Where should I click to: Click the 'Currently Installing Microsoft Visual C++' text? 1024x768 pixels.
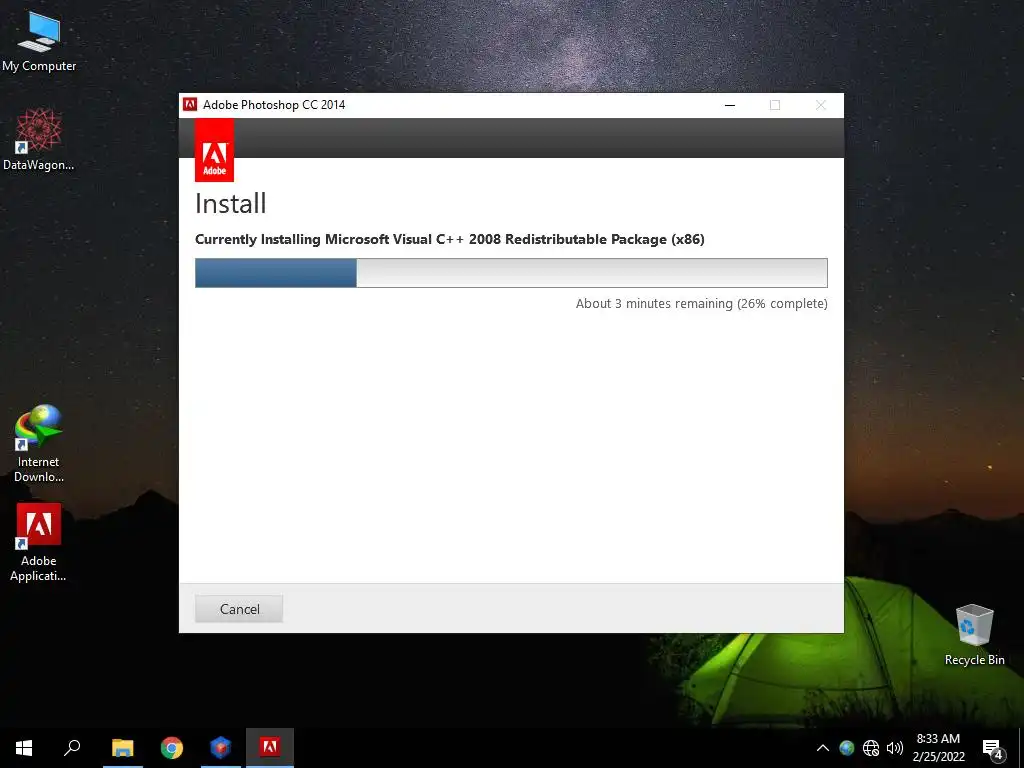pos(450,239)
